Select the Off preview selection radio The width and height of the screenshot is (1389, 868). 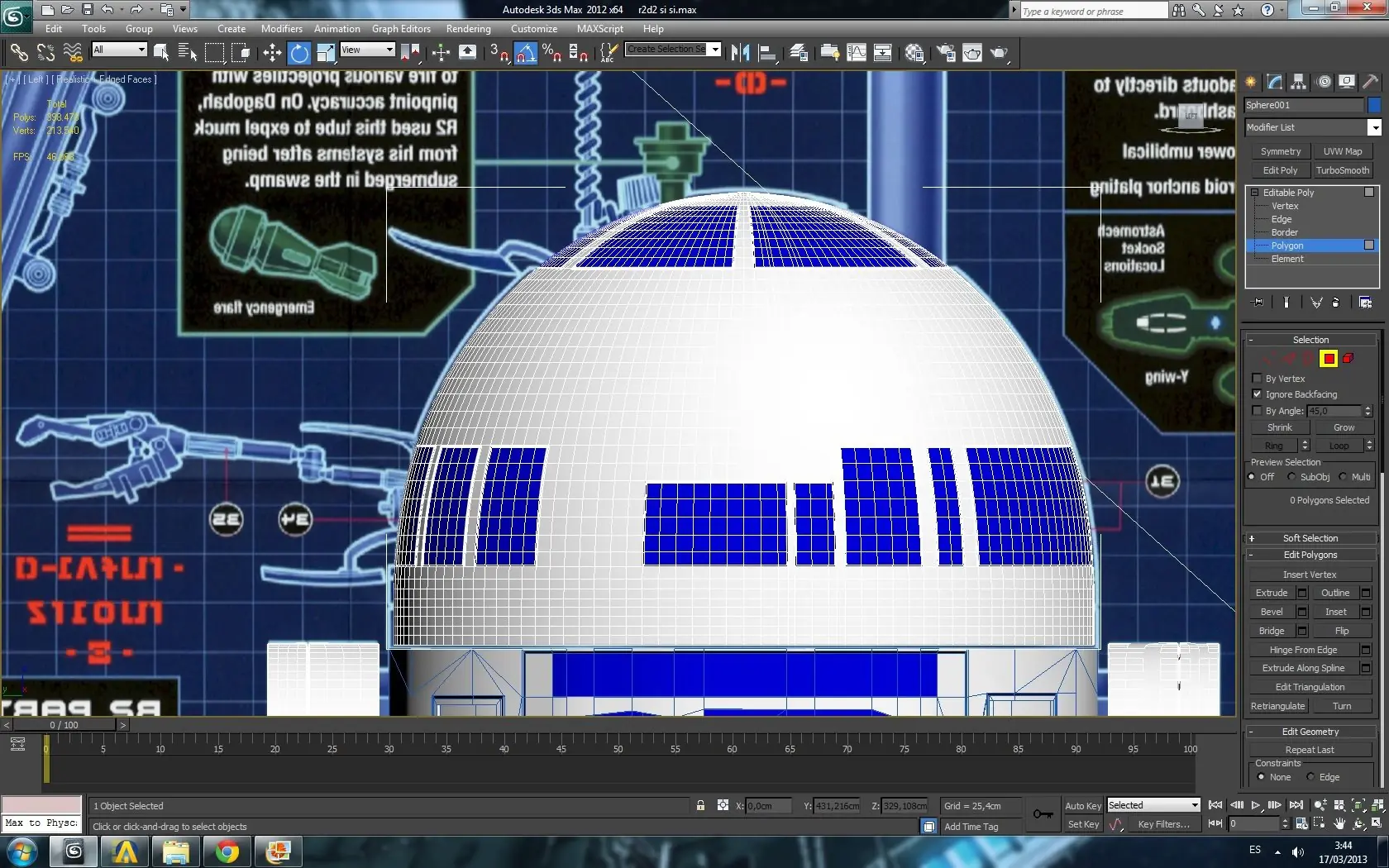(1252, 477)
